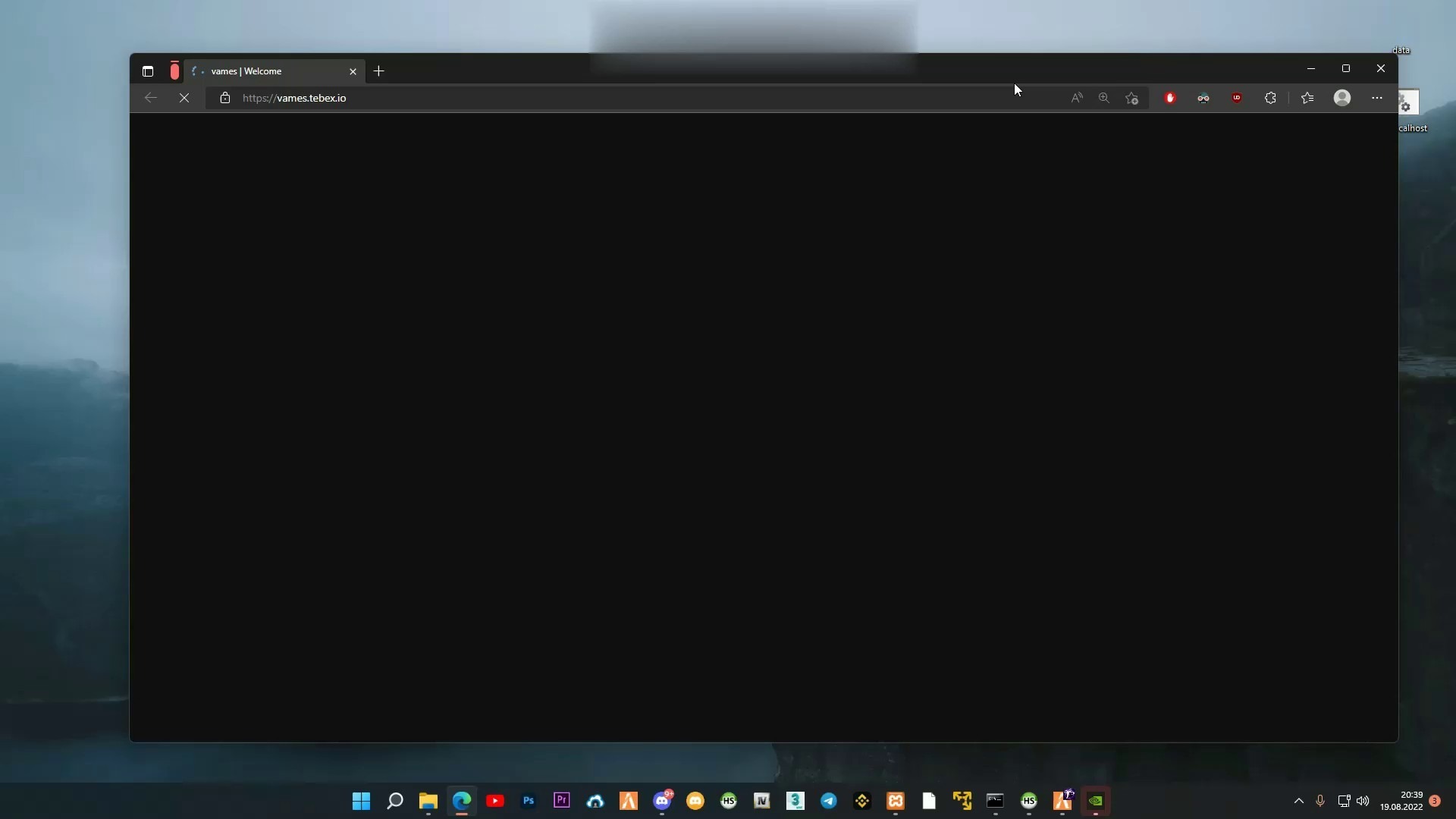Maximize the Edge browser window
The image size is (1456, 819).
pos(1346,69)
